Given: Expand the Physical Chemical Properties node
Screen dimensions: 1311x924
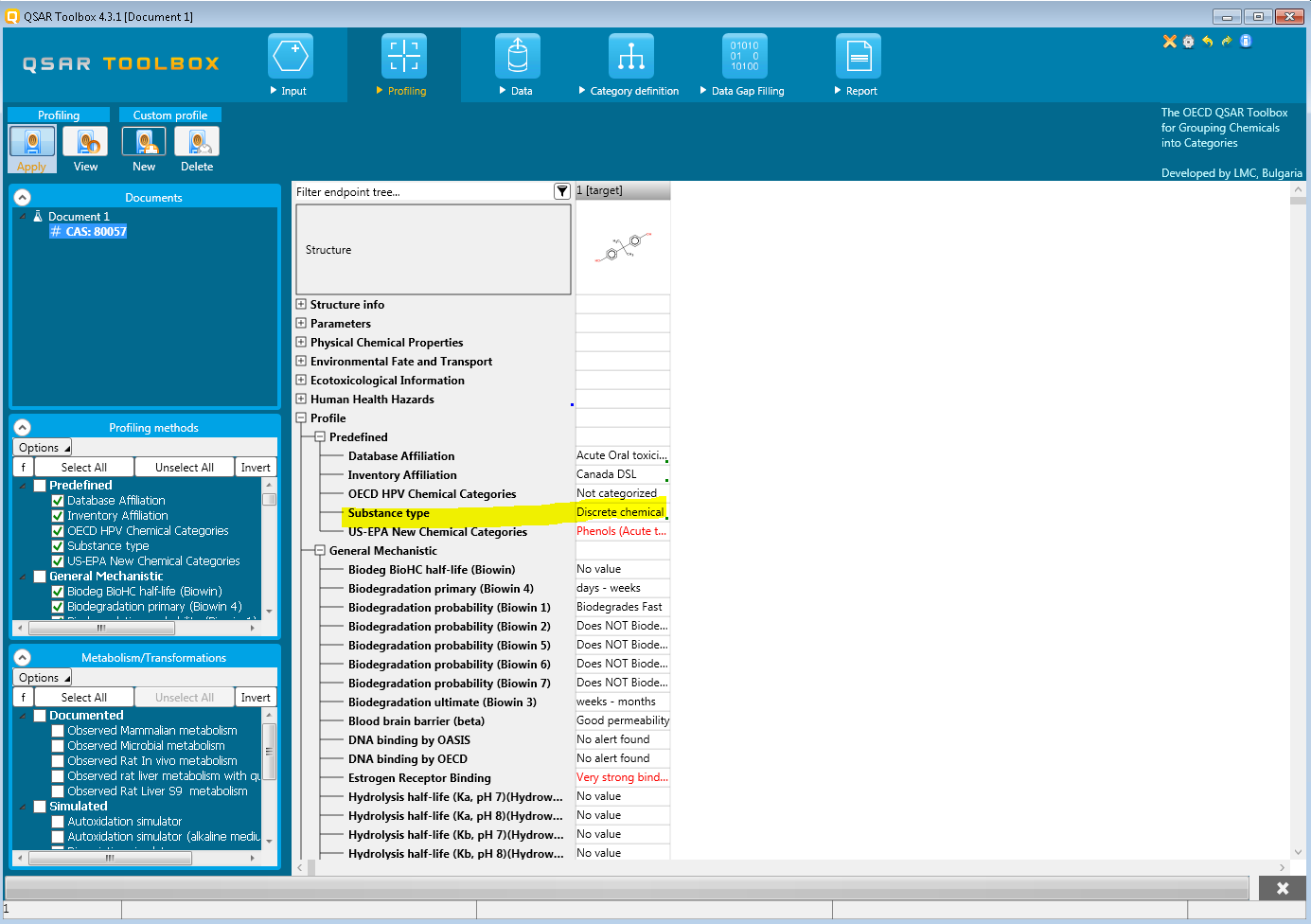Looking at the screenshot, I should (301, 343).
